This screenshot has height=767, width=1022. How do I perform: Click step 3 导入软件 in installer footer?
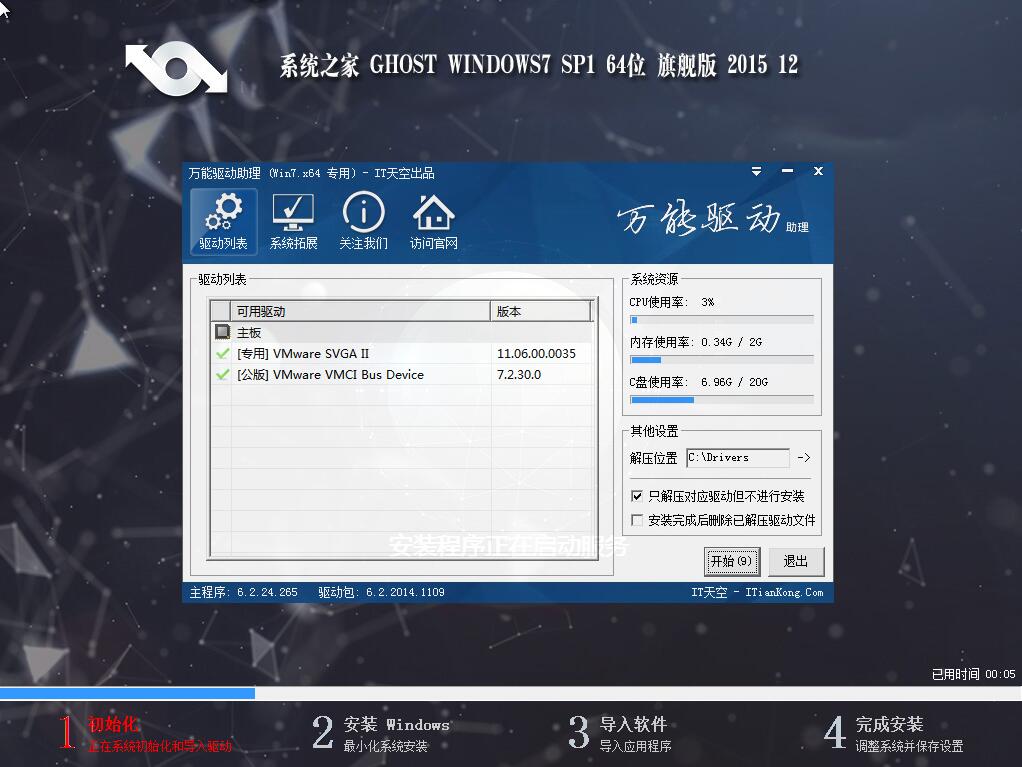pos(620,733)
